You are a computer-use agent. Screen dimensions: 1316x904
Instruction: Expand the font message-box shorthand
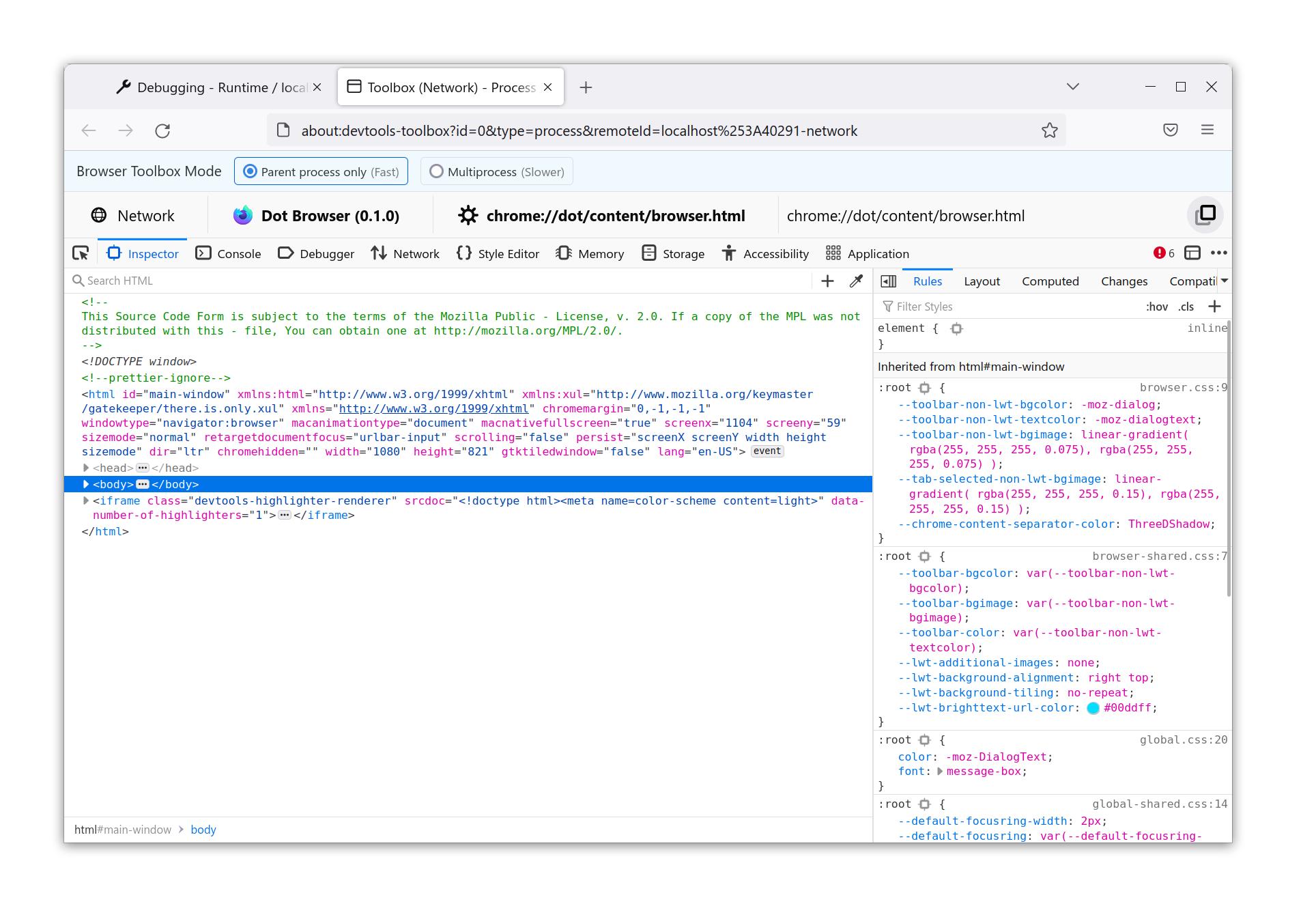point(940,772)
